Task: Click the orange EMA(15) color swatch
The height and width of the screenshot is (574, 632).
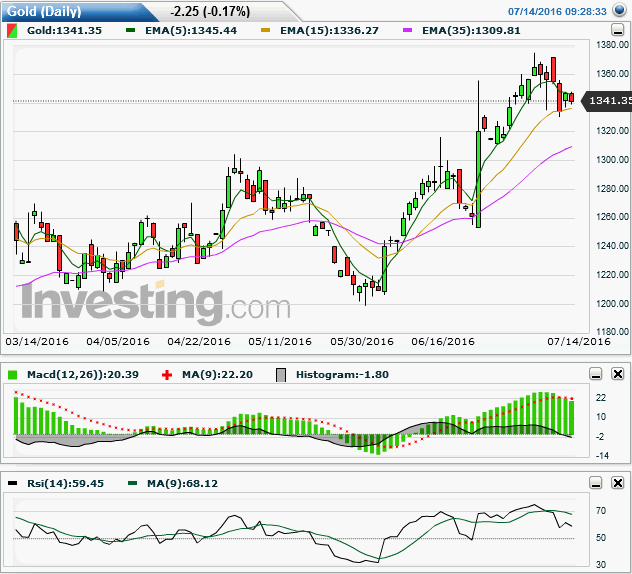Action: [265, 30]
